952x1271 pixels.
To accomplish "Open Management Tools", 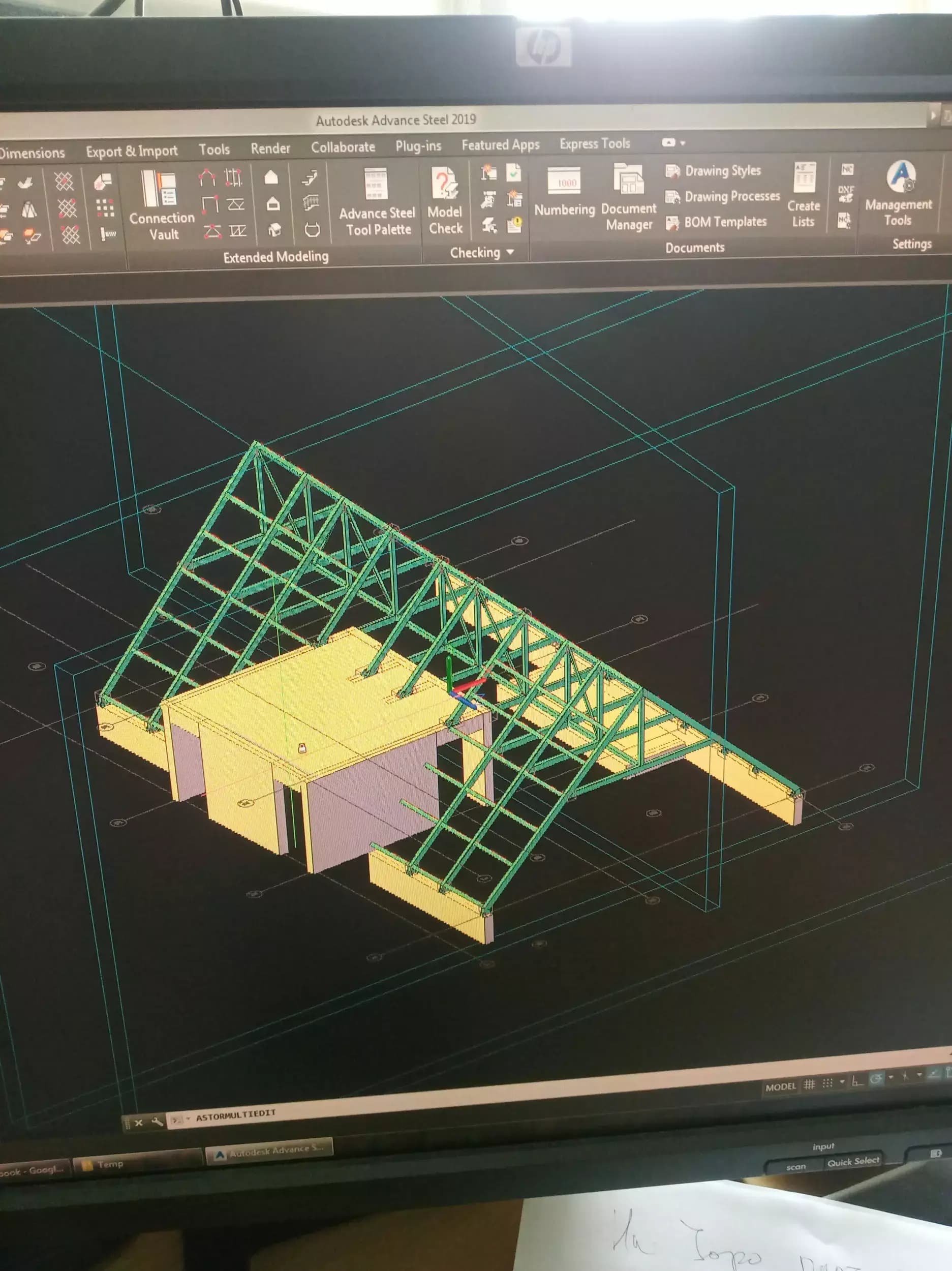I will pos(899,193).
